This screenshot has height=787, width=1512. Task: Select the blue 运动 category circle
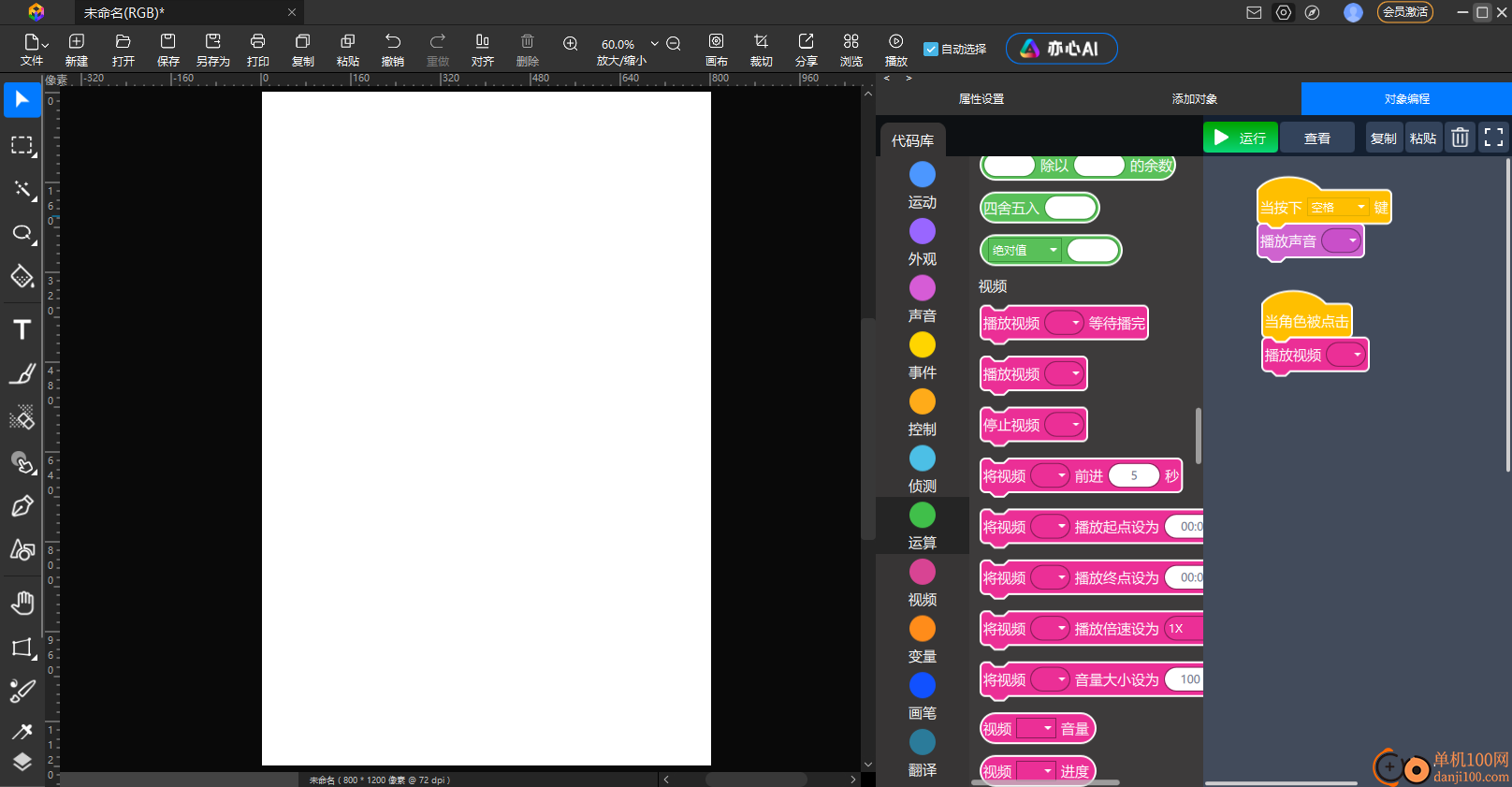(923, 174)
